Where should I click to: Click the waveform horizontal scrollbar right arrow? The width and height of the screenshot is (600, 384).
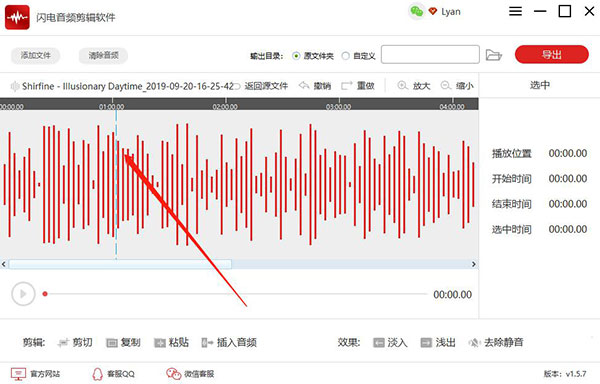click(x=474, y=264)
